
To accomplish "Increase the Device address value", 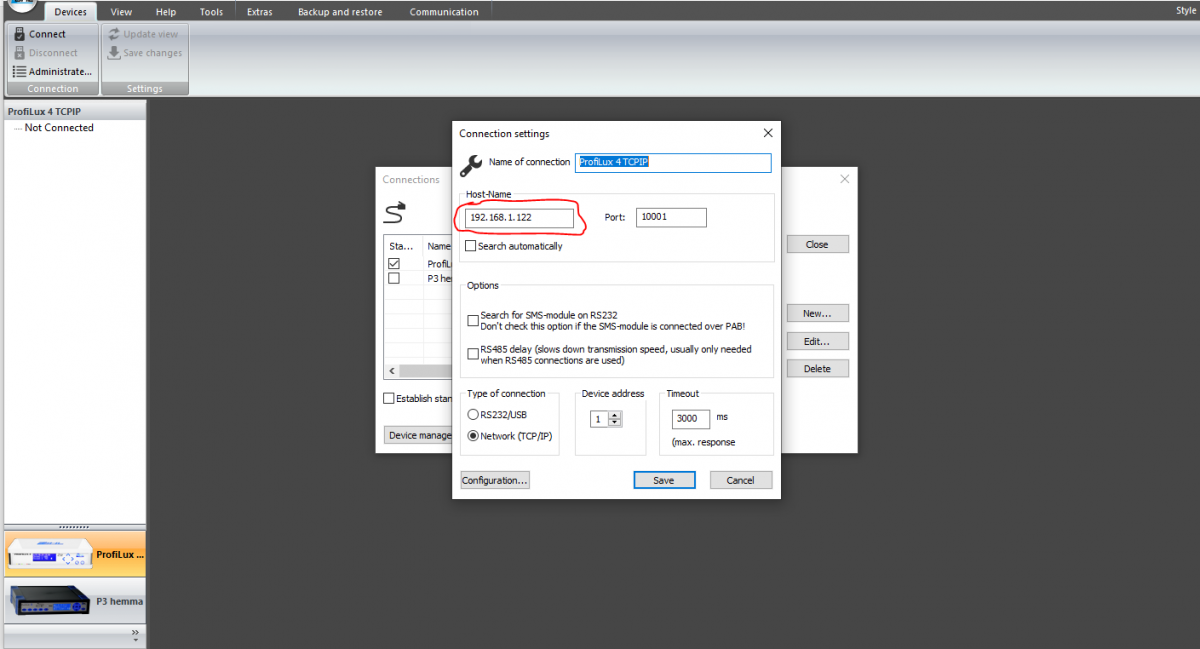I will [x=615, y=415].
